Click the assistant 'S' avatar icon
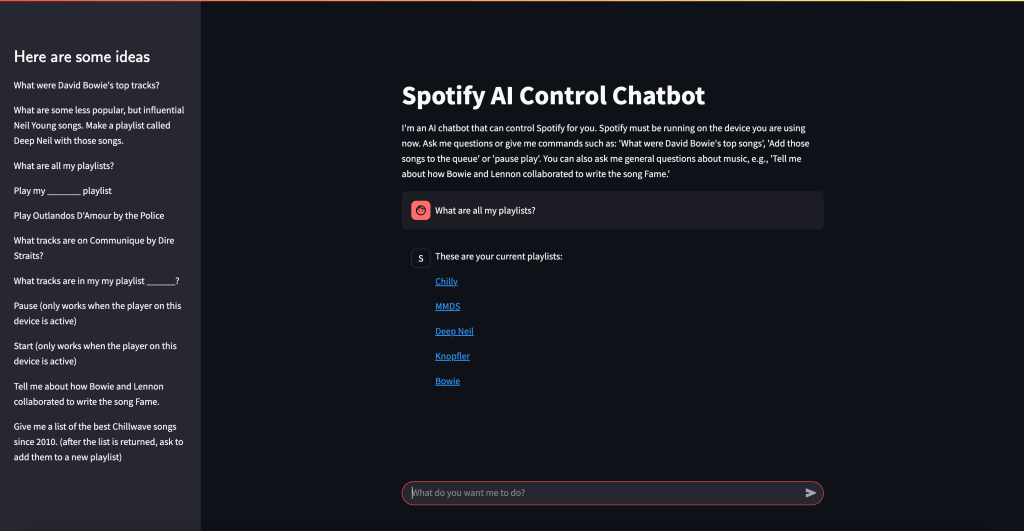Viewport: 1024px width, 531px height. coord(421,258)
